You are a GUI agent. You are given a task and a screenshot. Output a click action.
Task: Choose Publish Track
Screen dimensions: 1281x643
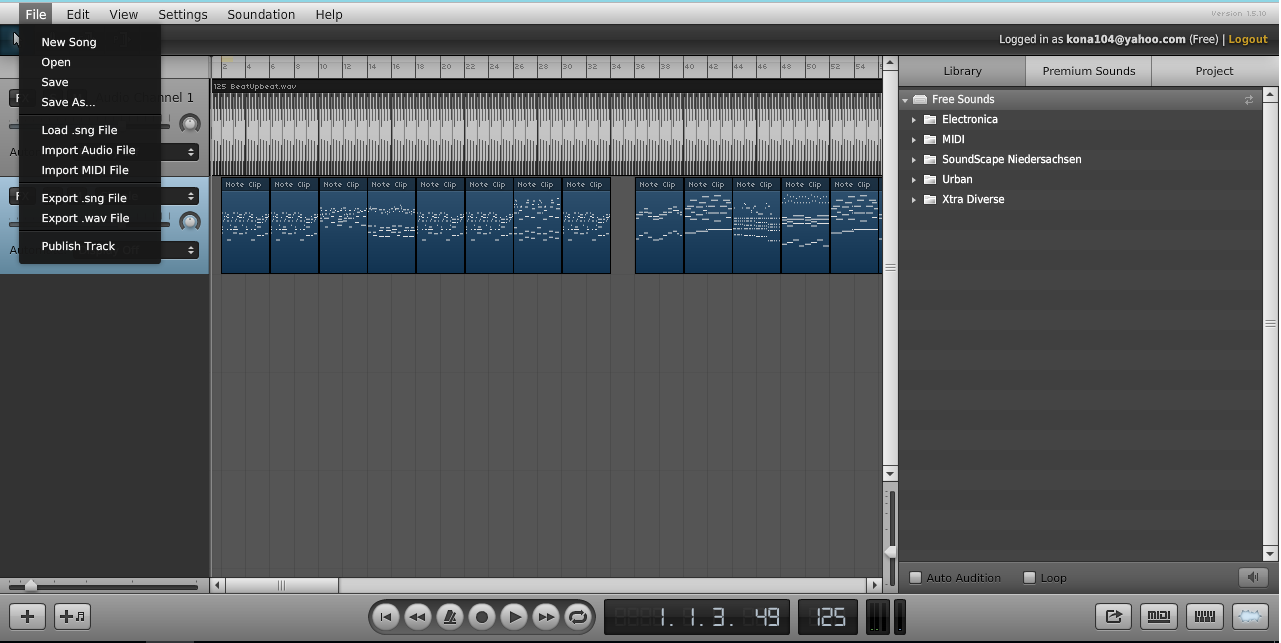pos(78,246)
